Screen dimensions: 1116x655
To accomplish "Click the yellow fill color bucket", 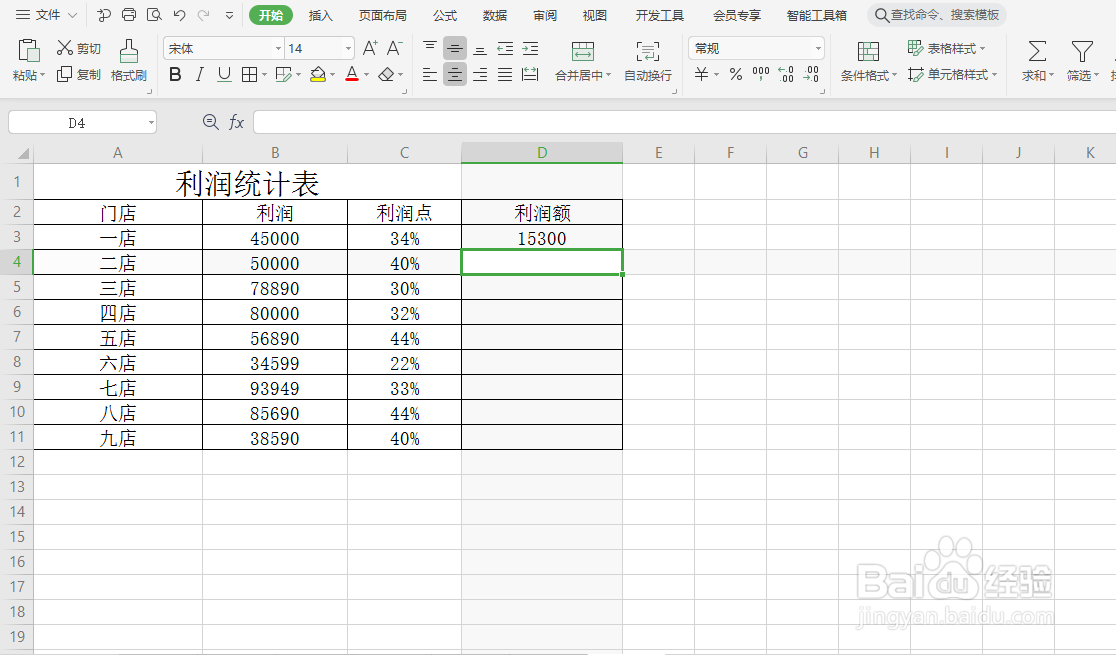I will click(x=318, y=74).
